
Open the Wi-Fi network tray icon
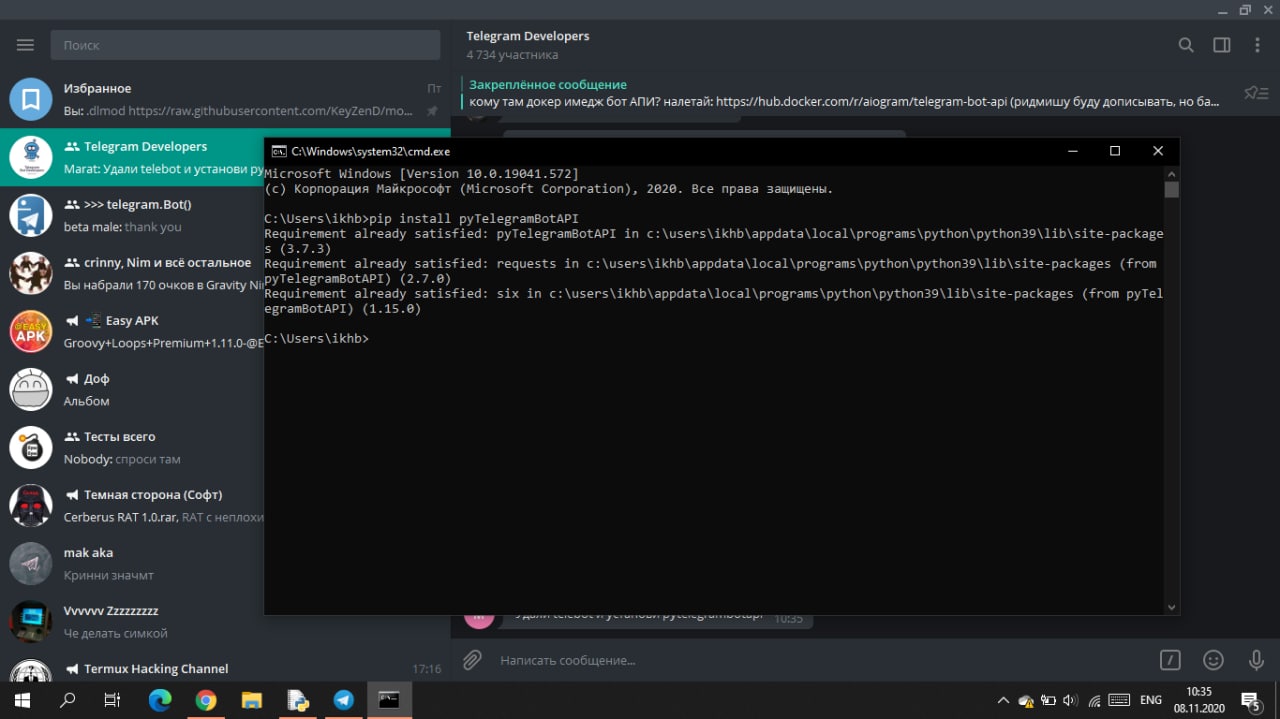point(1095,700)
